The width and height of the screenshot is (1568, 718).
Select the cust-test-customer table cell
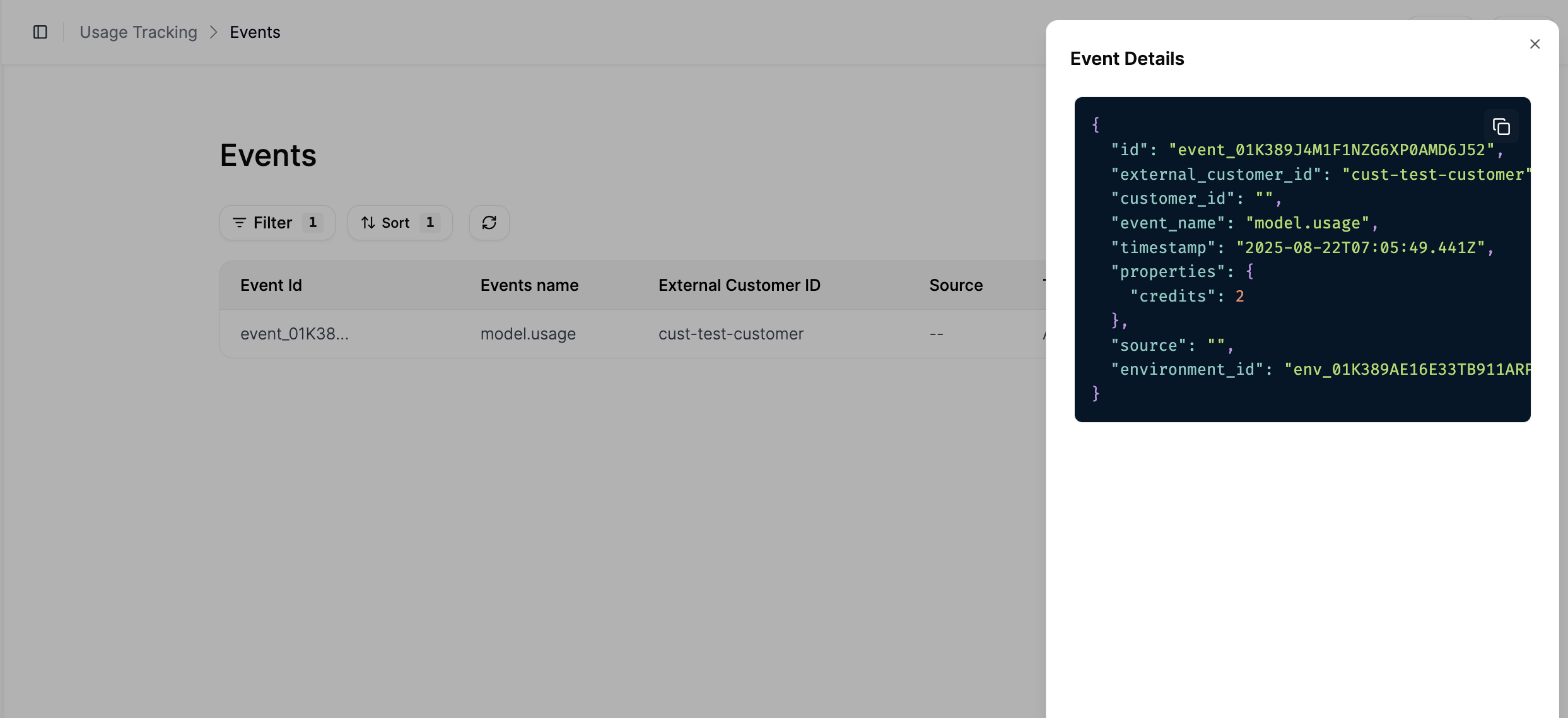[731, 334]
